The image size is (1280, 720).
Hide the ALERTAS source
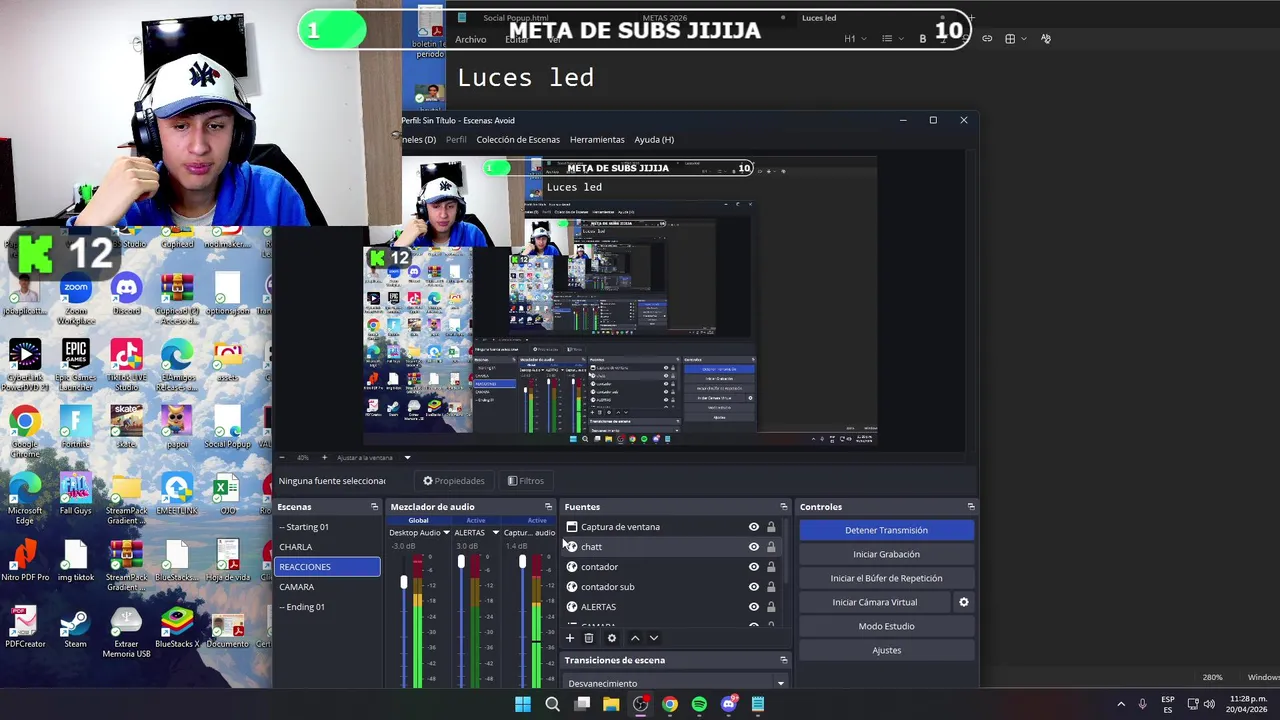754,607
